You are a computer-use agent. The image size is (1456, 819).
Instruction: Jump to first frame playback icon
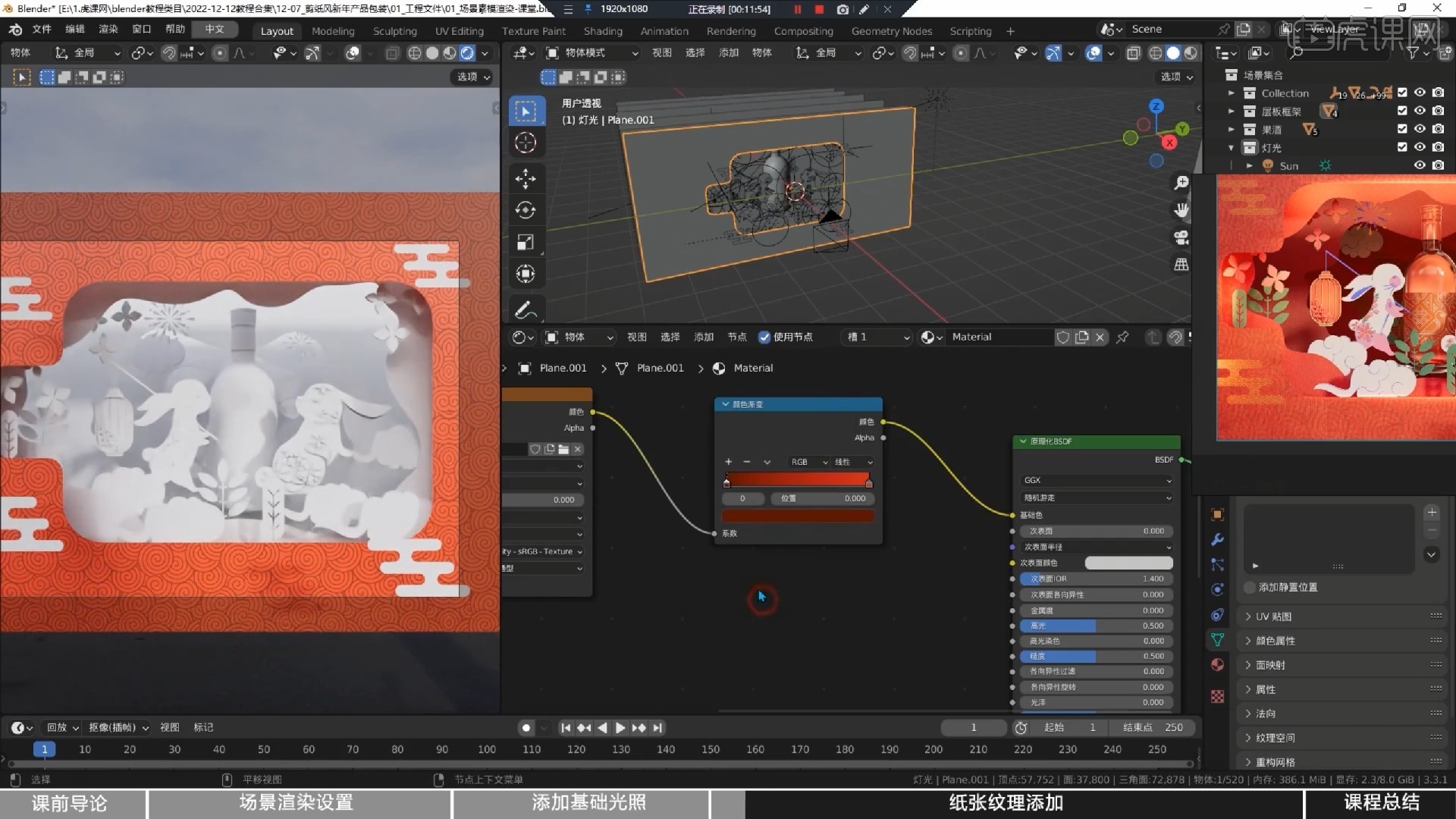(566, 728)
